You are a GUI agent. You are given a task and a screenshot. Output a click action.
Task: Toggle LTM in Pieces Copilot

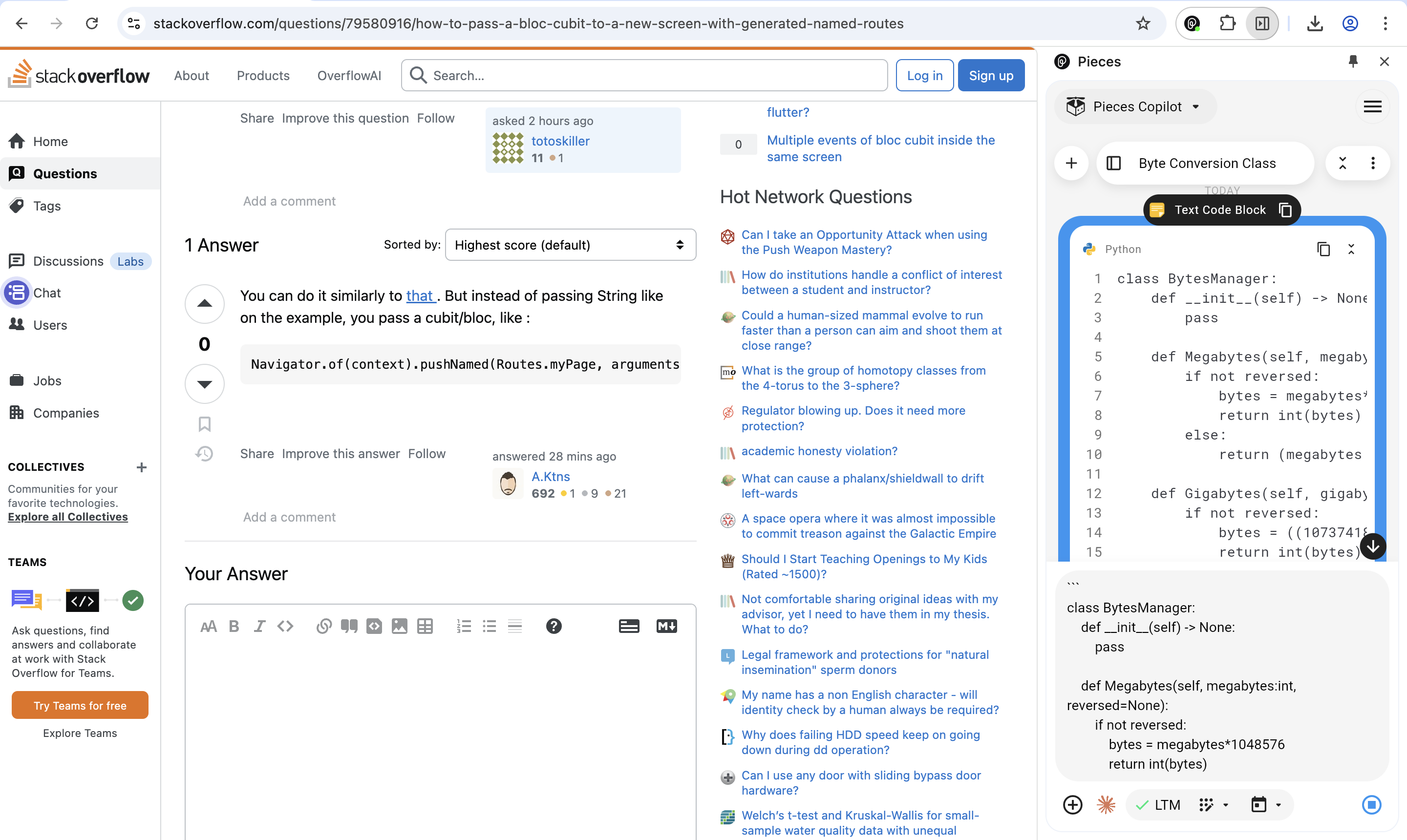1158,805
